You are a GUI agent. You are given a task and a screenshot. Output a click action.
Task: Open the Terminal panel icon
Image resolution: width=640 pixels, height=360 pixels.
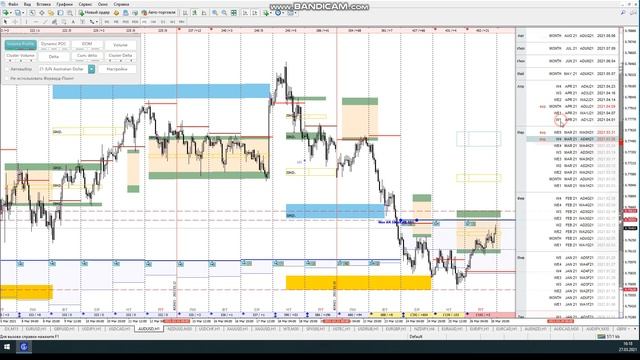[x=60, y=13]
